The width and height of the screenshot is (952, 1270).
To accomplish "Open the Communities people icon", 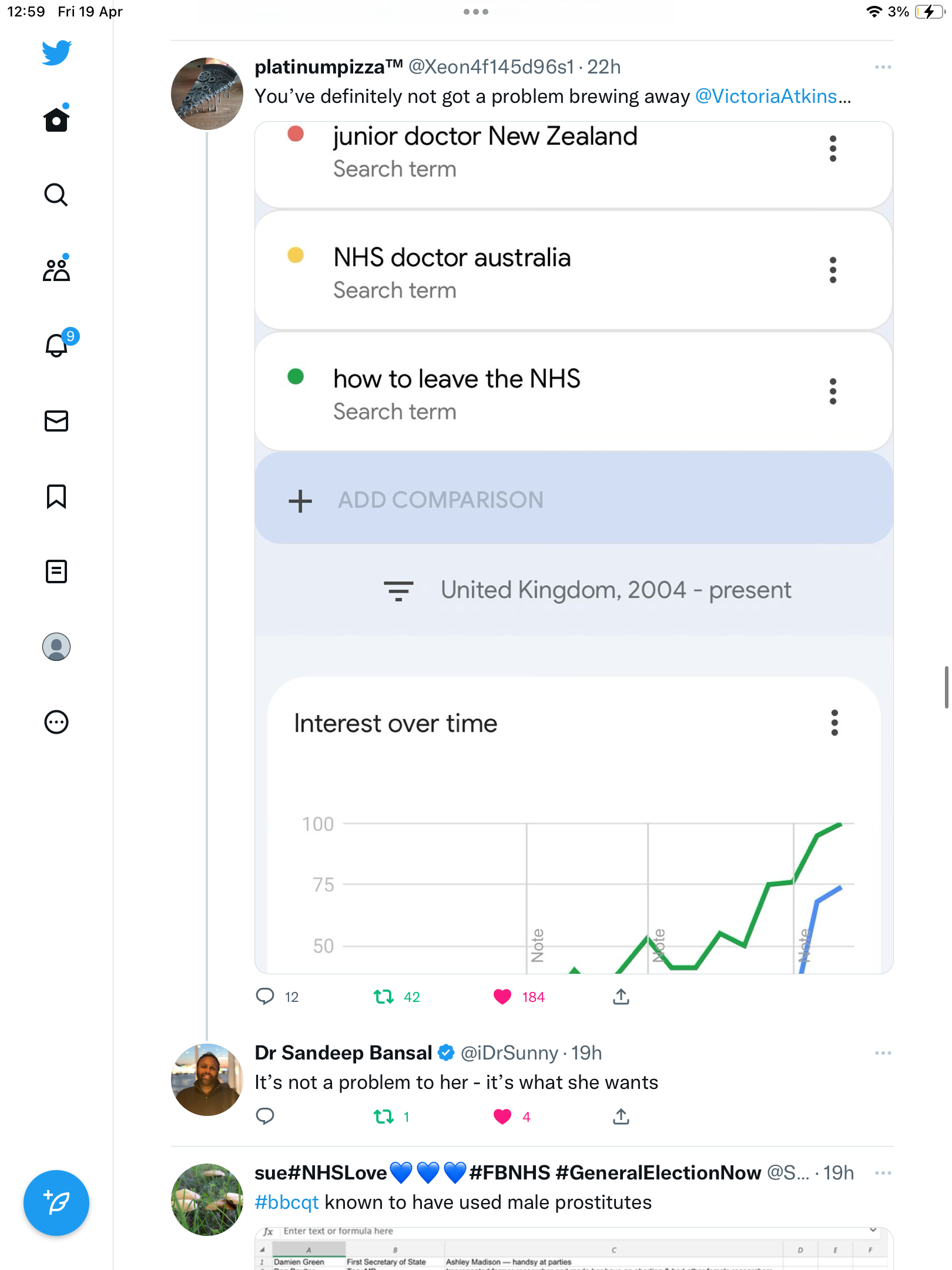I will tap(56, 269).
